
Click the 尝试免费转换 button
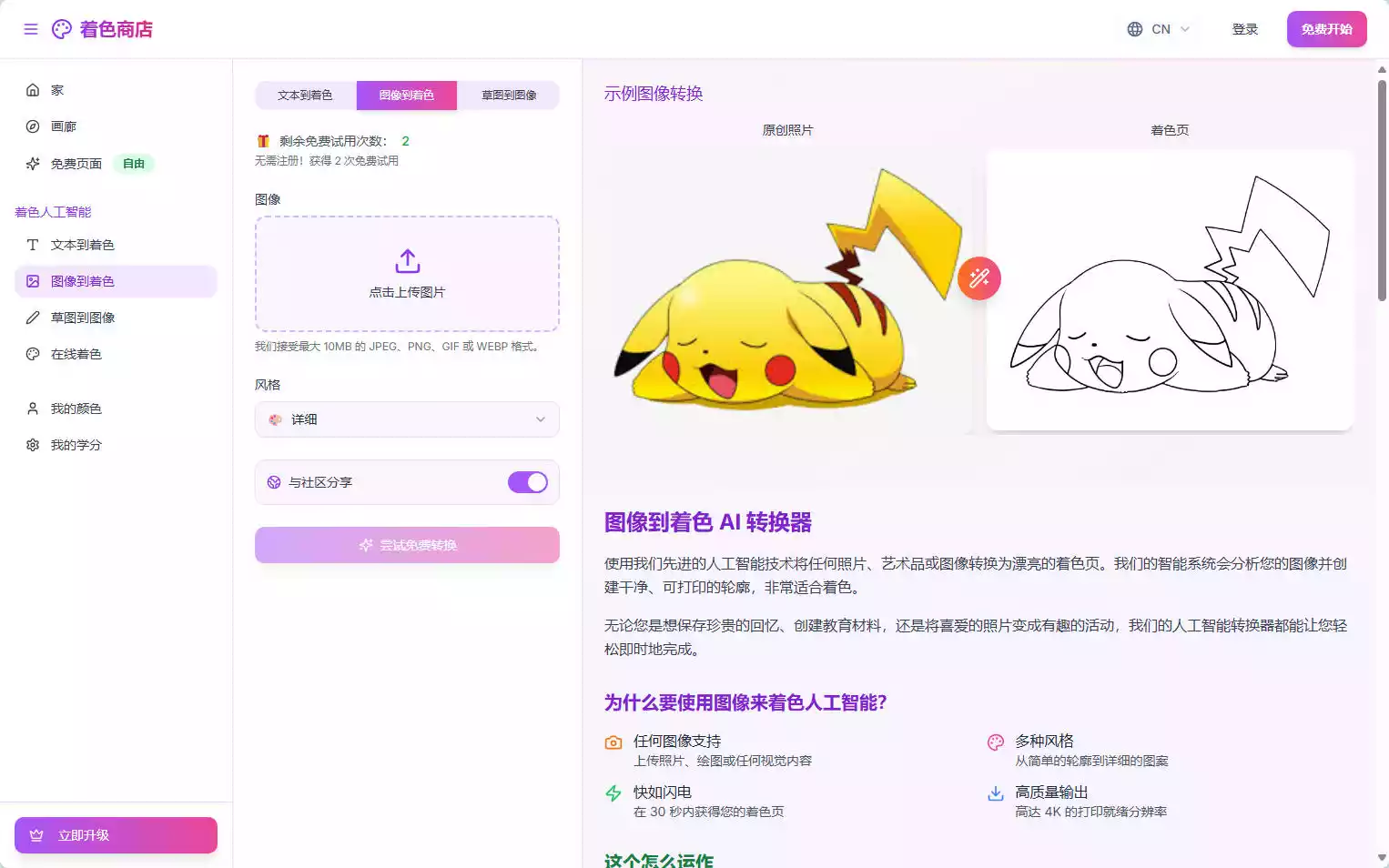pos(407,545)
